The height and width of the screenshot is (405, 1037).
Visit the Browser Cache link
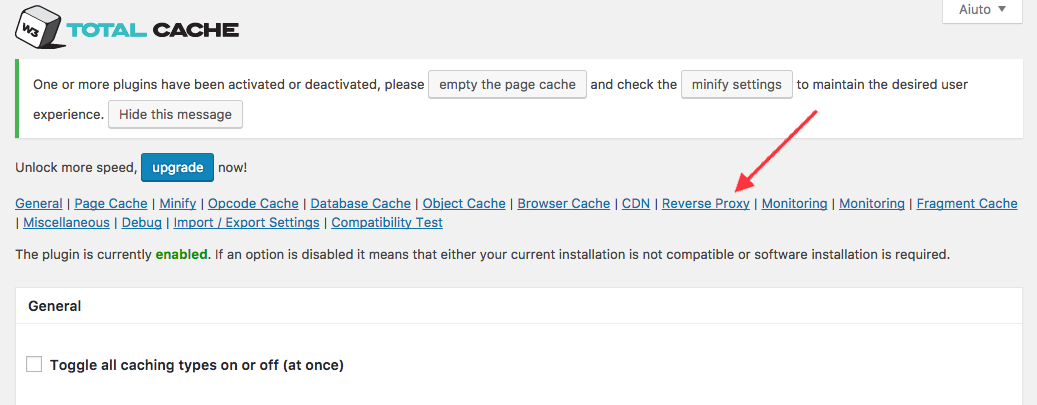563,204
